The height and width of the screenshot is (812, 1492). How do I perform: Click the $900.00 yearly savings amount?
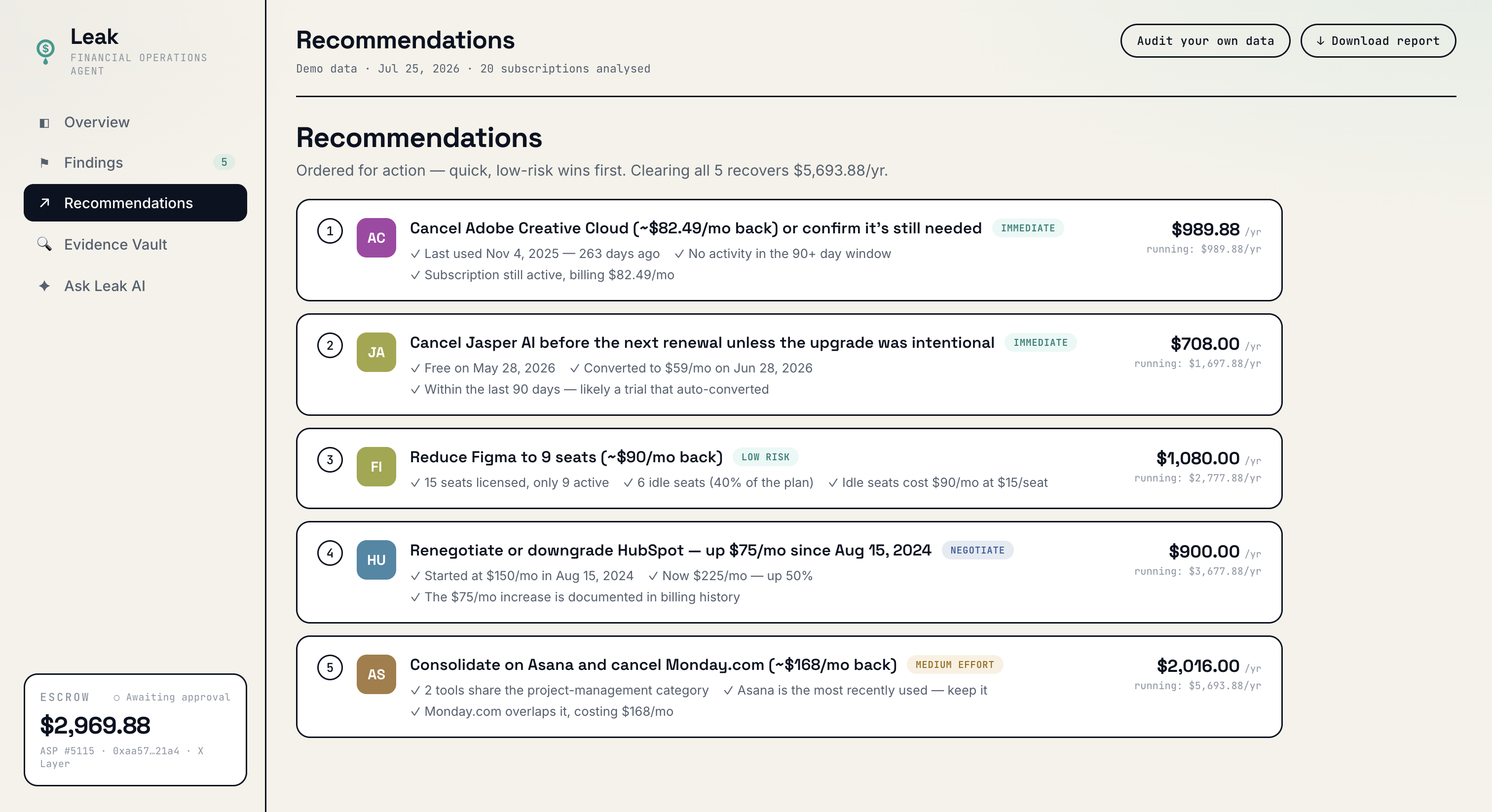click(x=1204, y=552)
